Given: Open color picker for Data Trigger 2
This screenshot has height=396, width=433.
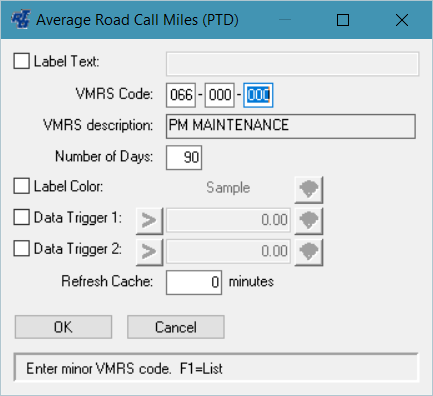Looking at the screenshot, I should [x=309, y=252].
